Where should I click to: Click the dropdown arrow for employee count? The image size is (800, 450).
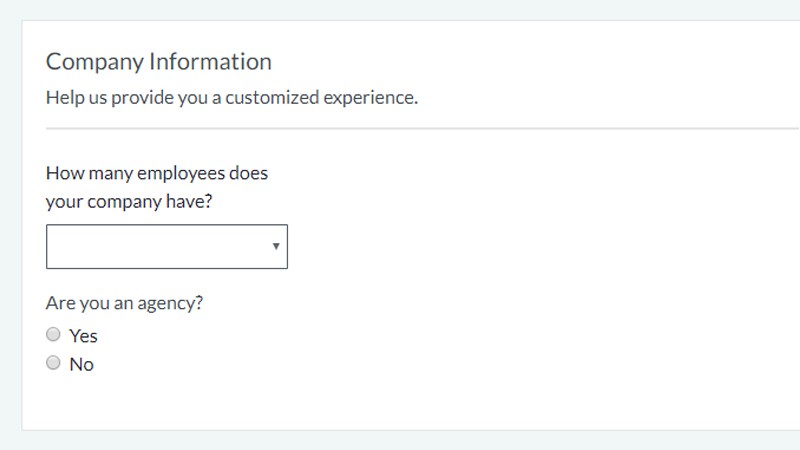coord(276,246)
